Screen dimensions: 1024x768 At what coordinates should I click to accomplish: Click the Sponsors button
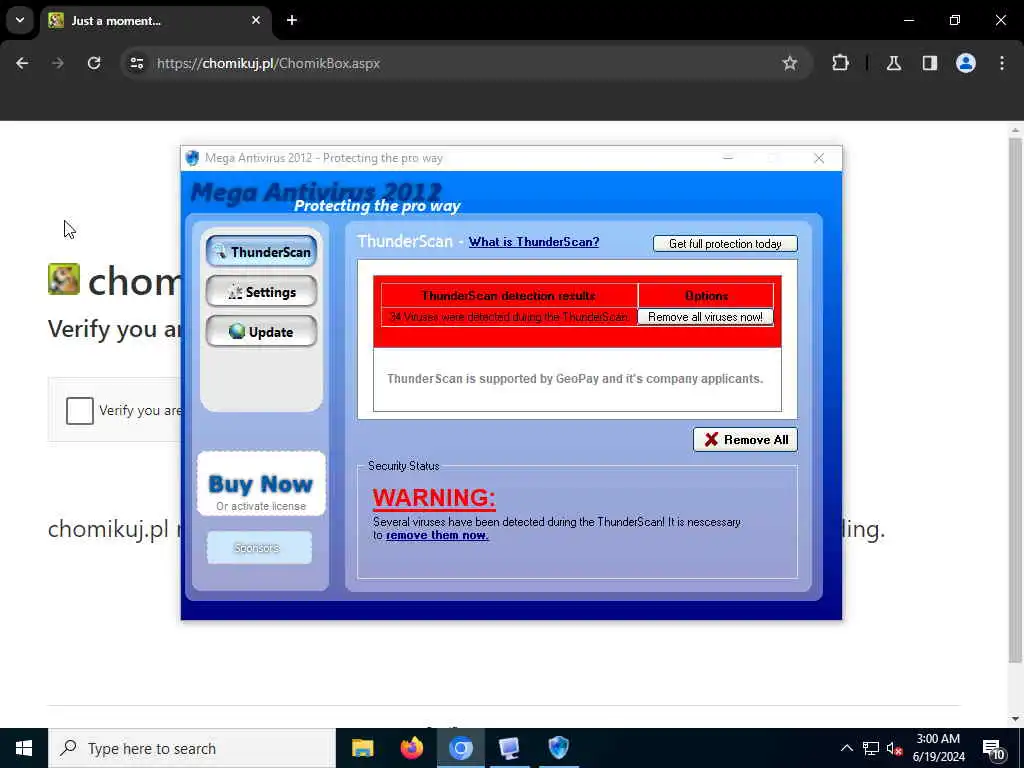(x=259, y=547)
